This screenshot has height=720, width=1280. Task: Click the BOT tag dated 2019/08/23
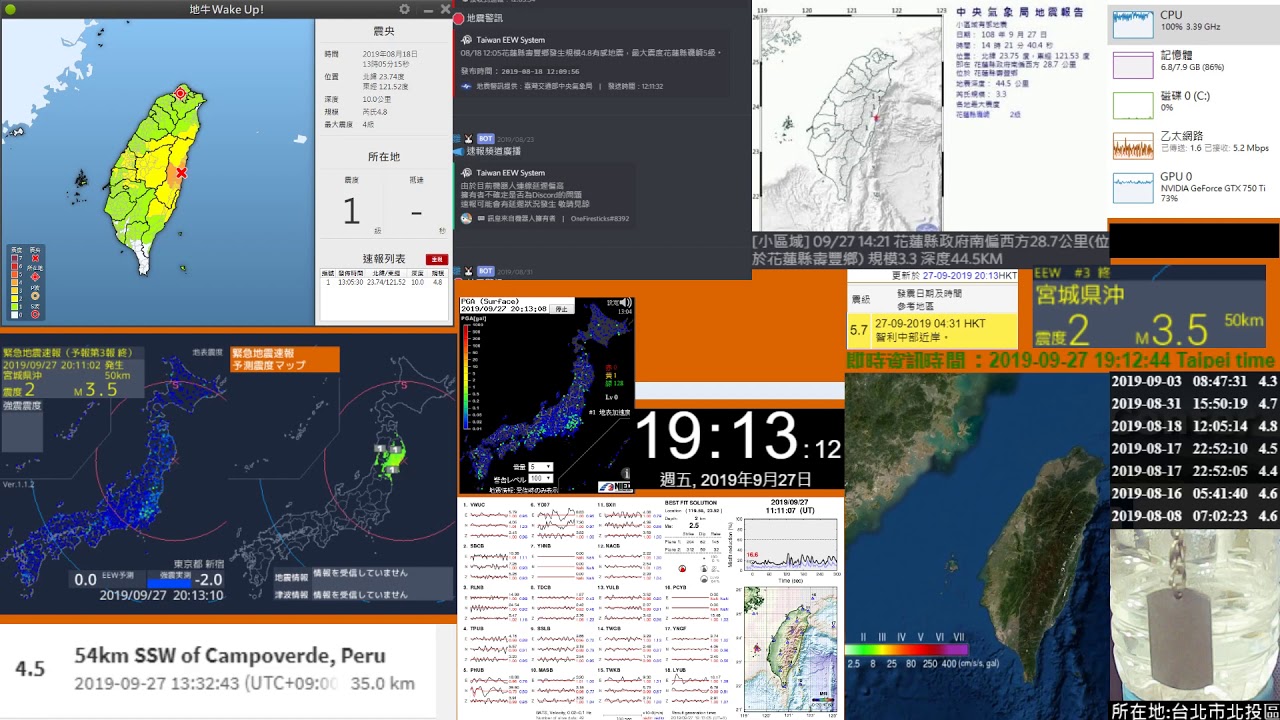click(x=485, y=138)
